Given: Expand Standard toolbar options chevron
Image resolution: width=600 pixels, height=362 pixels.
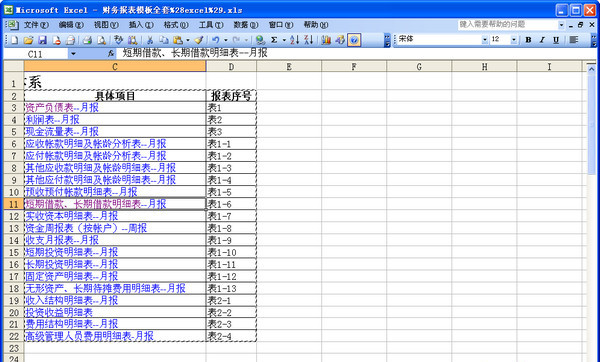Looking at the screenshot, I should 387,40.
